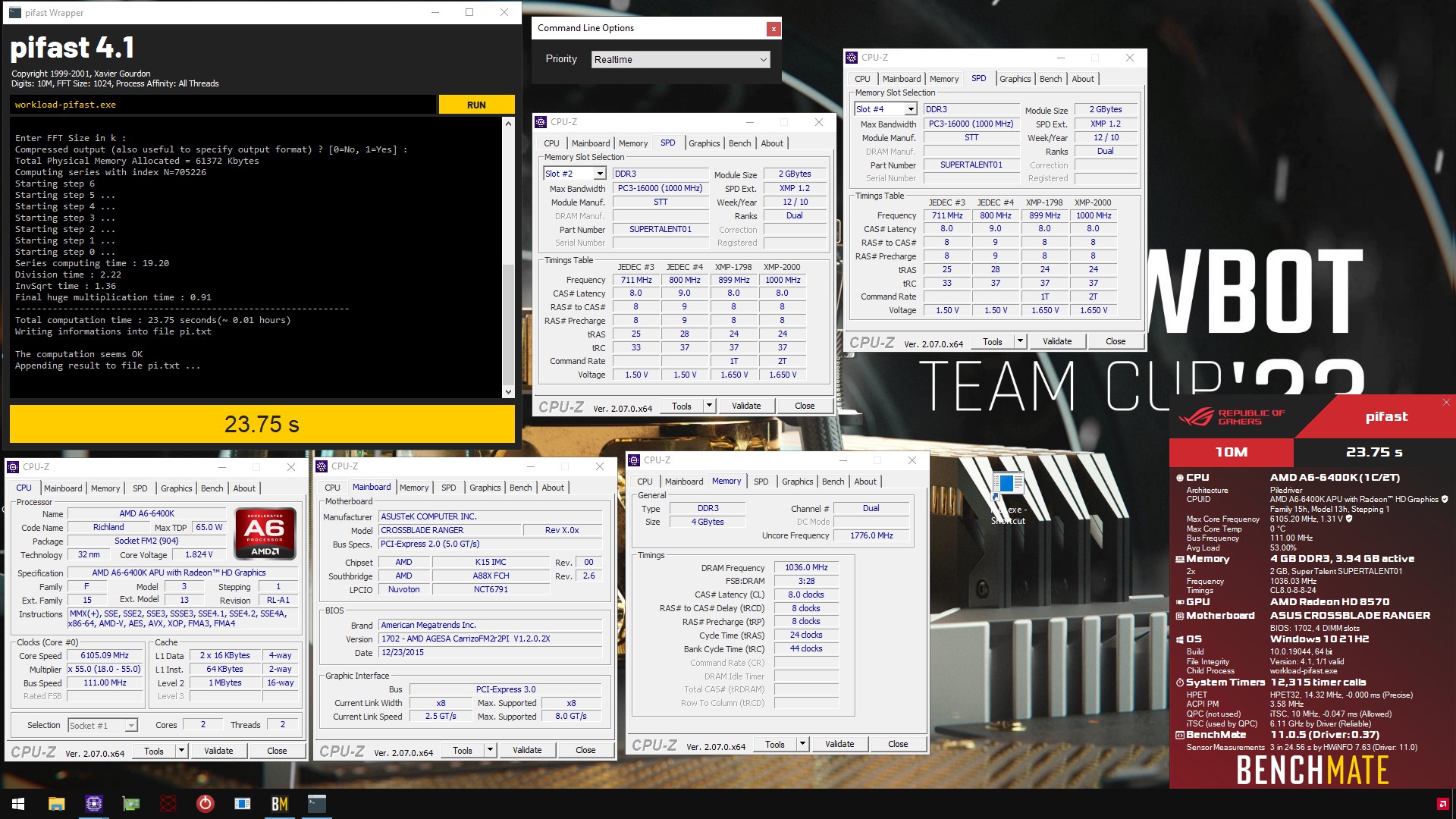
Task: Click 'Total computation time' line in console
Action: (152, 320)
